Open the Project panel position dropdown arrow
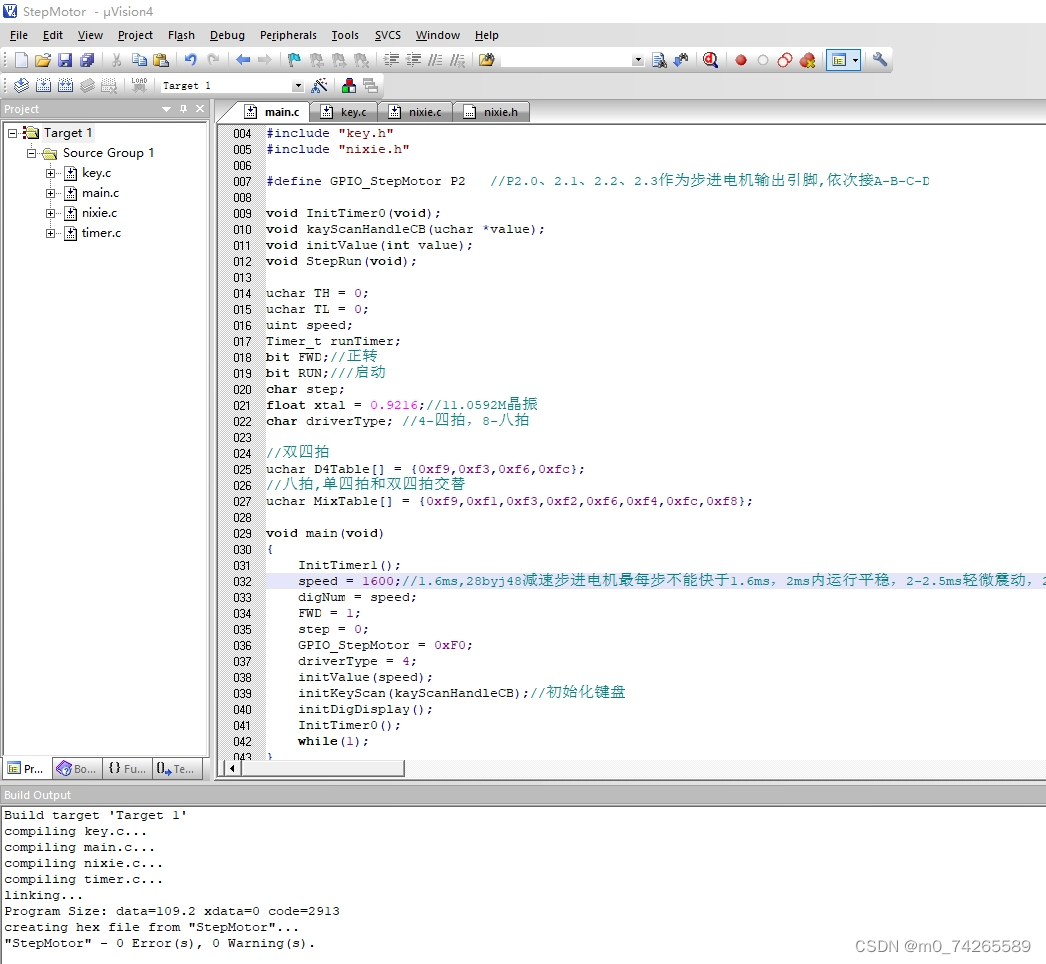The image size is (1046, 964). coord(166,109)
